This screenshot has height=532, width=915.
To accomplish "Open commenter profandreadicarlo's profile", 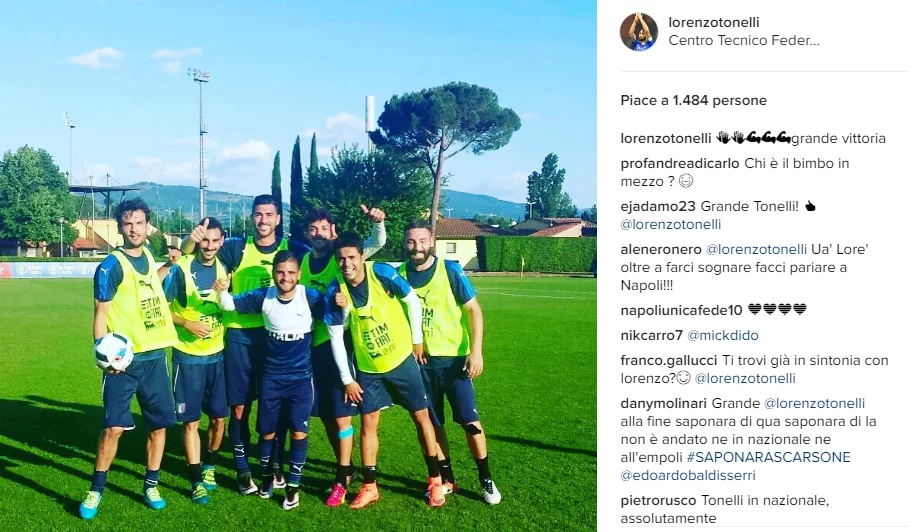I will point(680,163).
